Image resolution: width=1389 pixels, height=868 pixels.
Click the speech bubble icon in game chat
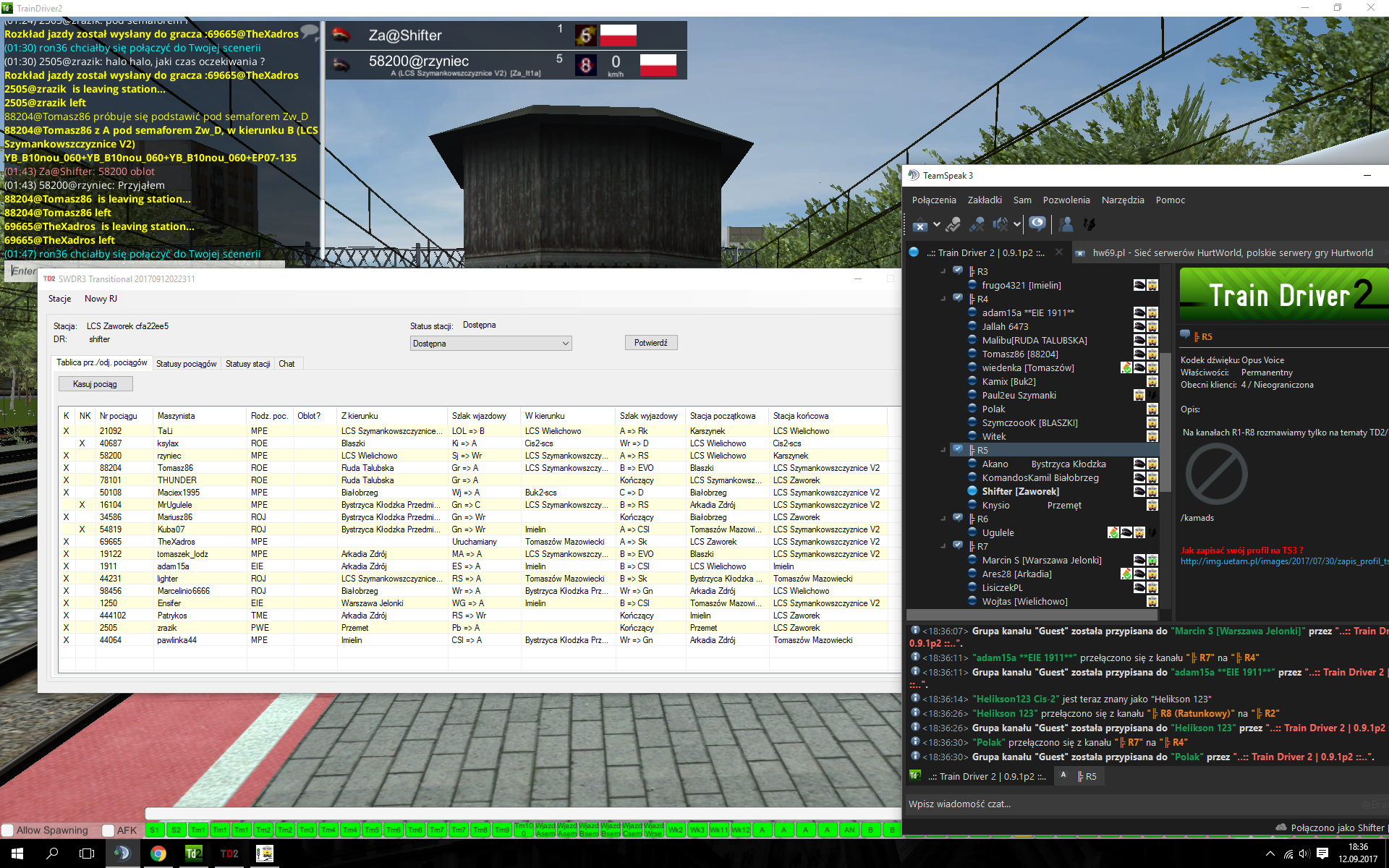[x=310, y=32]
